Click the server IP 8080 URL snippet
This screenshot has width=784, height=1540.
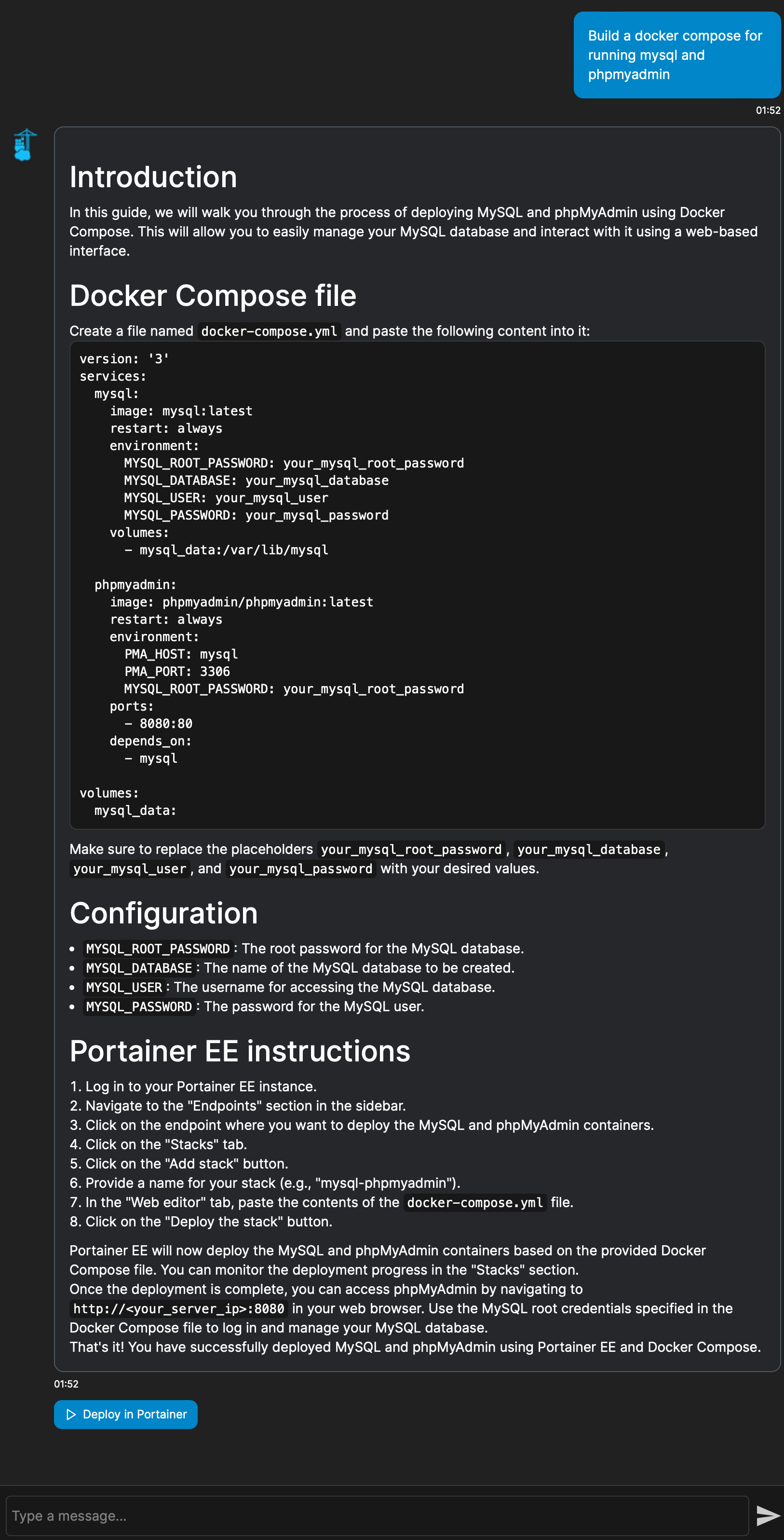[x=178, y=1308]
